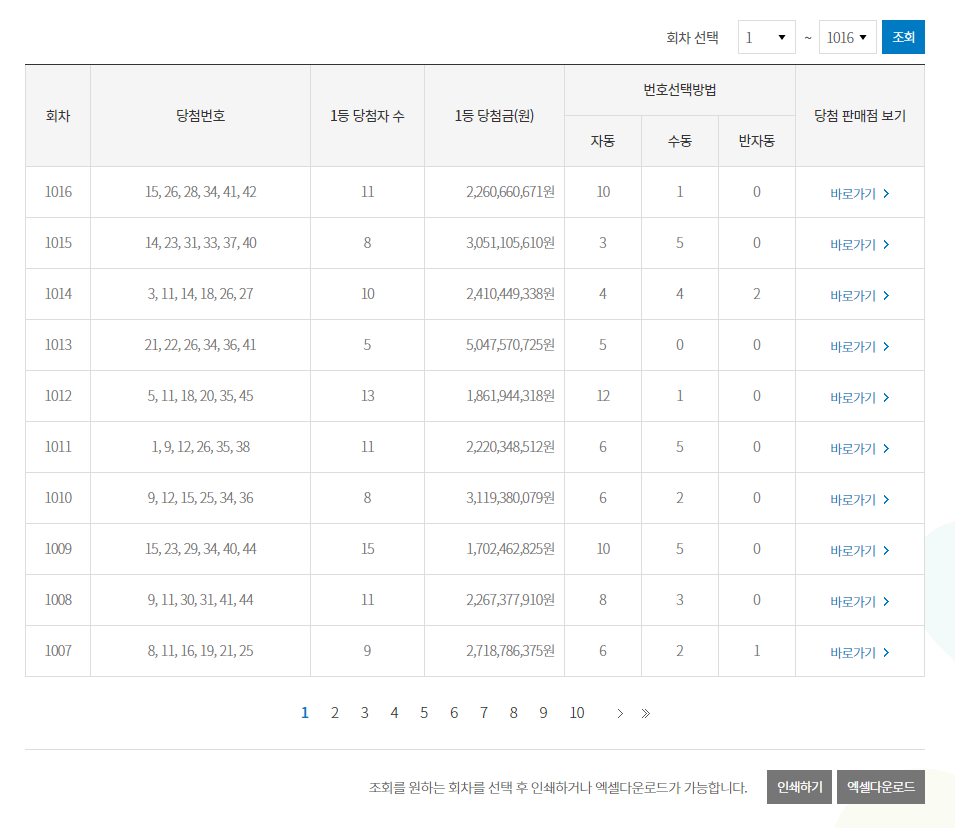Go to page 7 of results
Screen dimensions: 955x828
[484, 713]
